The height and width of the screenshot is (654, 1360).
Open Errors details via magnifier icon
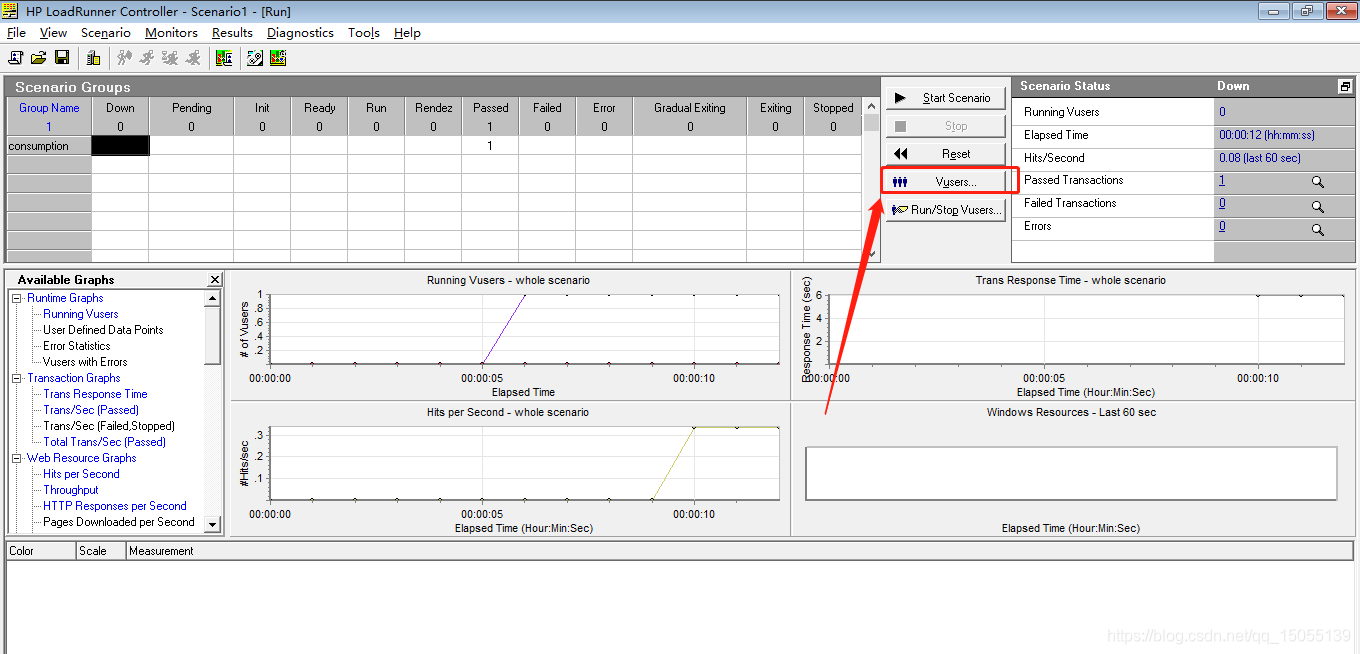[1318, 229]
